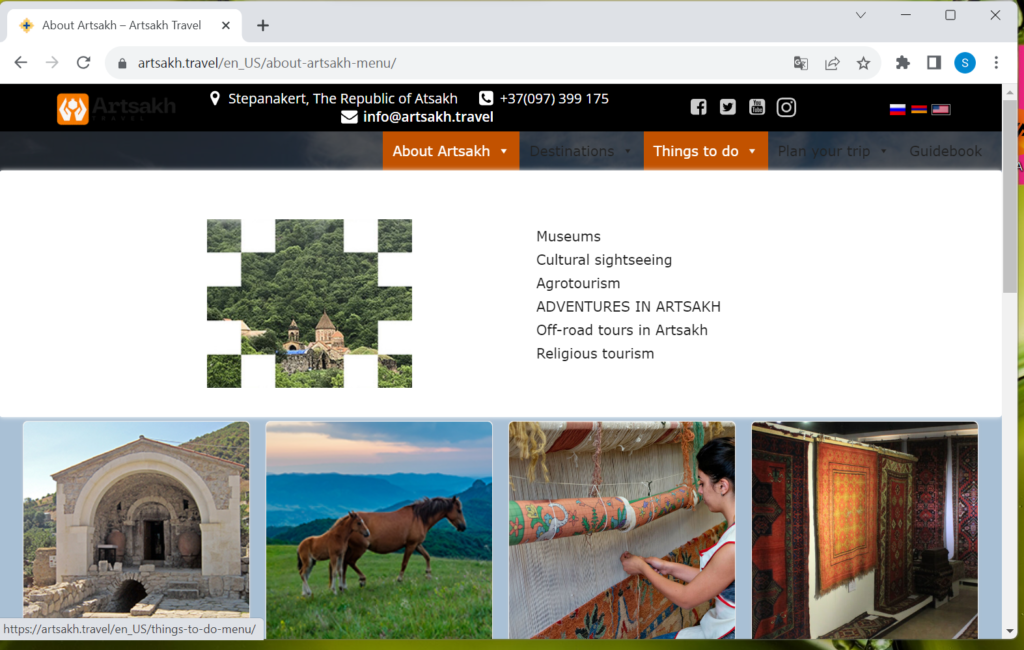The height and width of the screenshot is (650, 1024).
Task: Switch language using the Russian flag
Action: click(x=897, y=110)
